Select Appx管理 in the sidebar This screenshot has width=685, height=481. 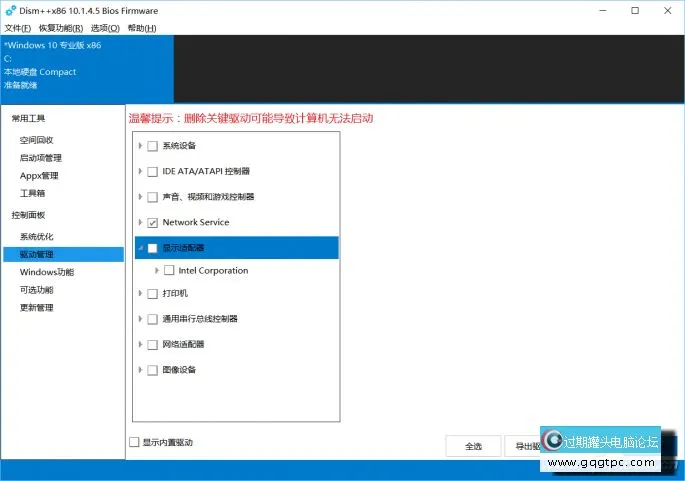[x=39, y=176]
